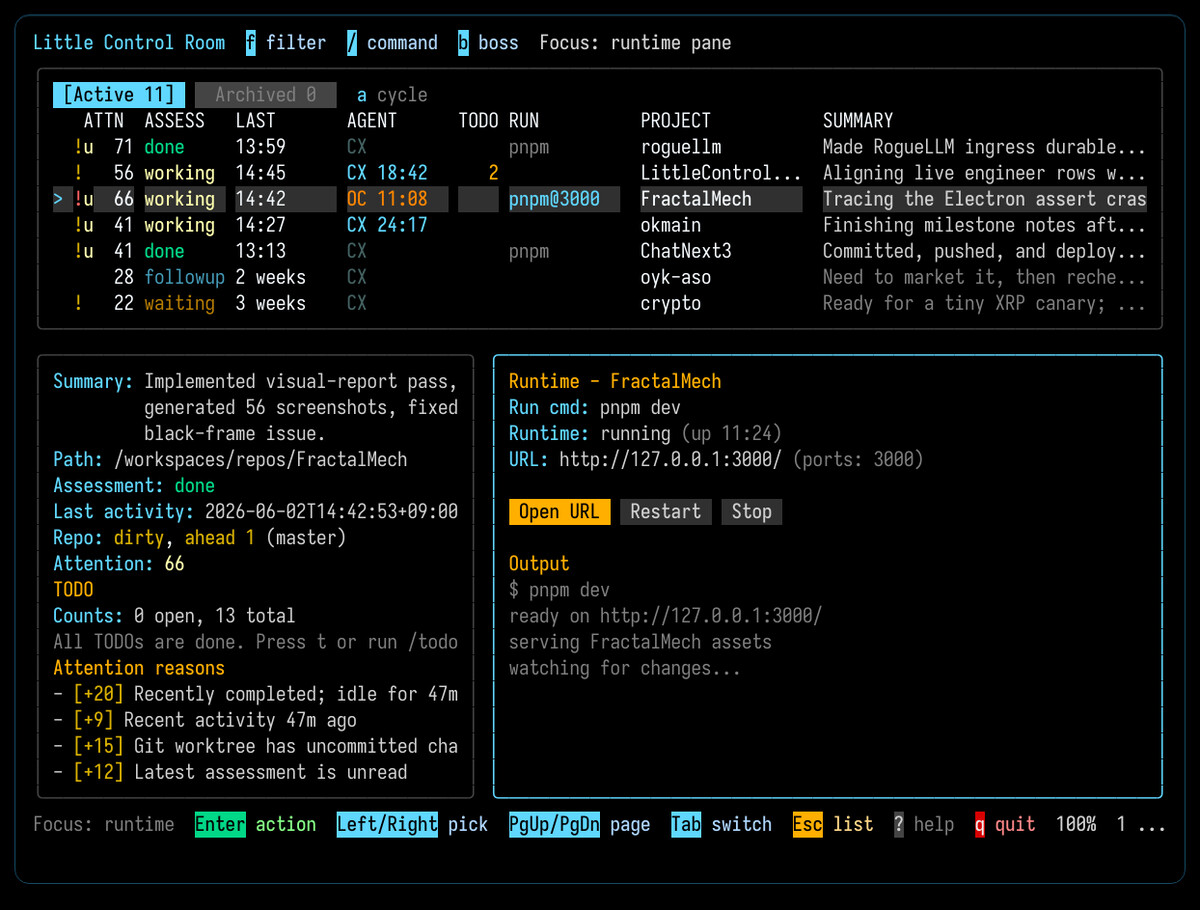Click the Attention reasons heading

click(x=139, y=668)
